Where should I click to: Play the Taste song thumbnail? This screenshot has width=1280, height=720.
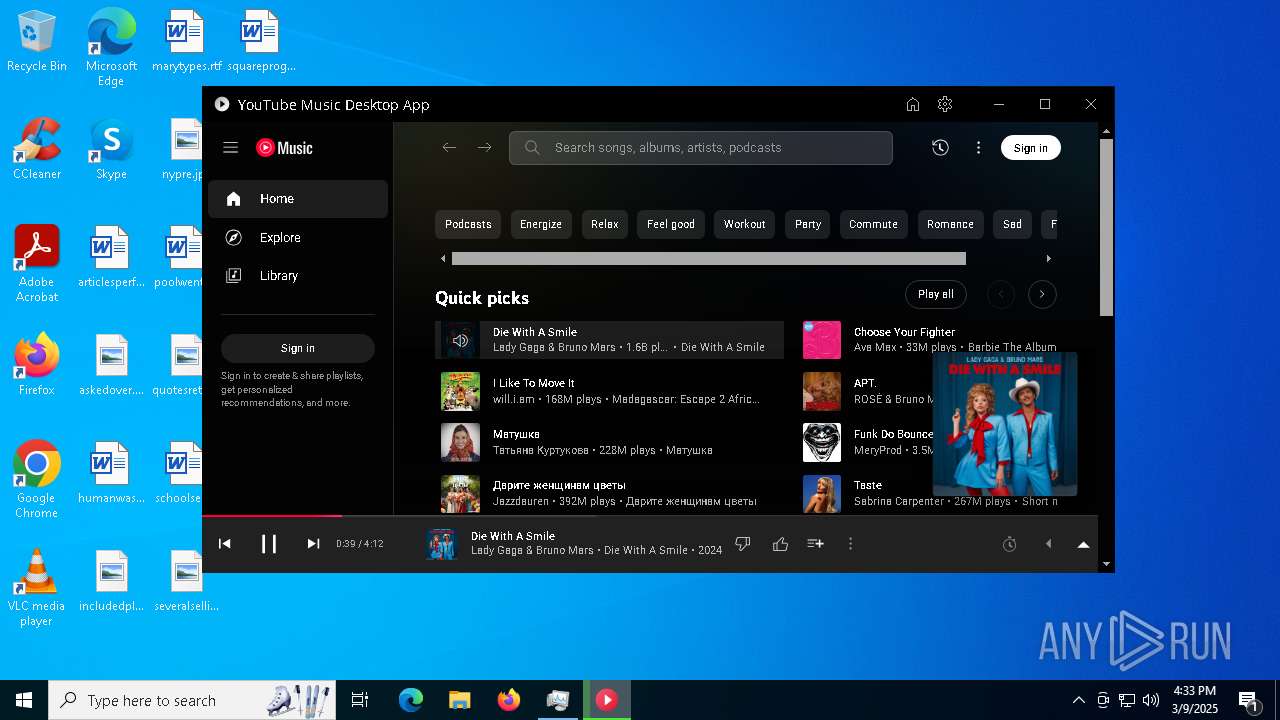pos(822,493)
